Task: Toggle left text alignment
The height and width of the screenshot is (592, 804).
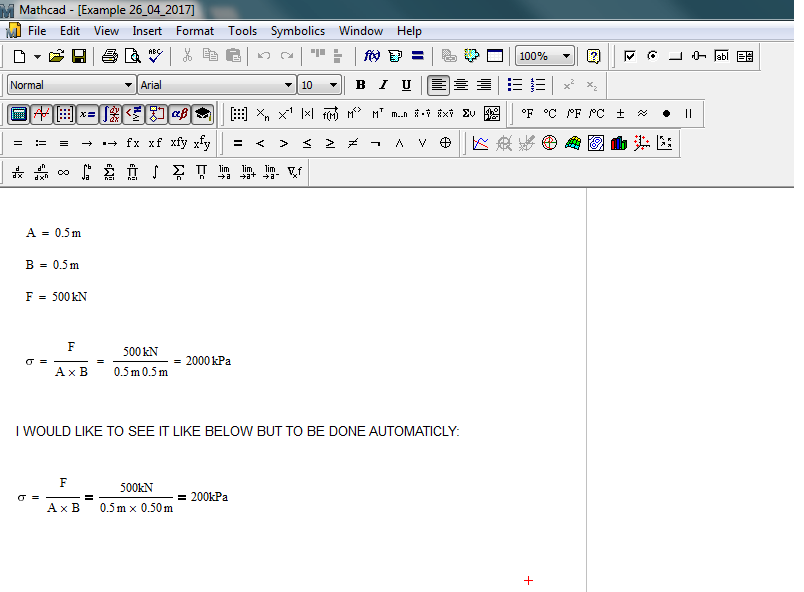Action: [438, 85]
